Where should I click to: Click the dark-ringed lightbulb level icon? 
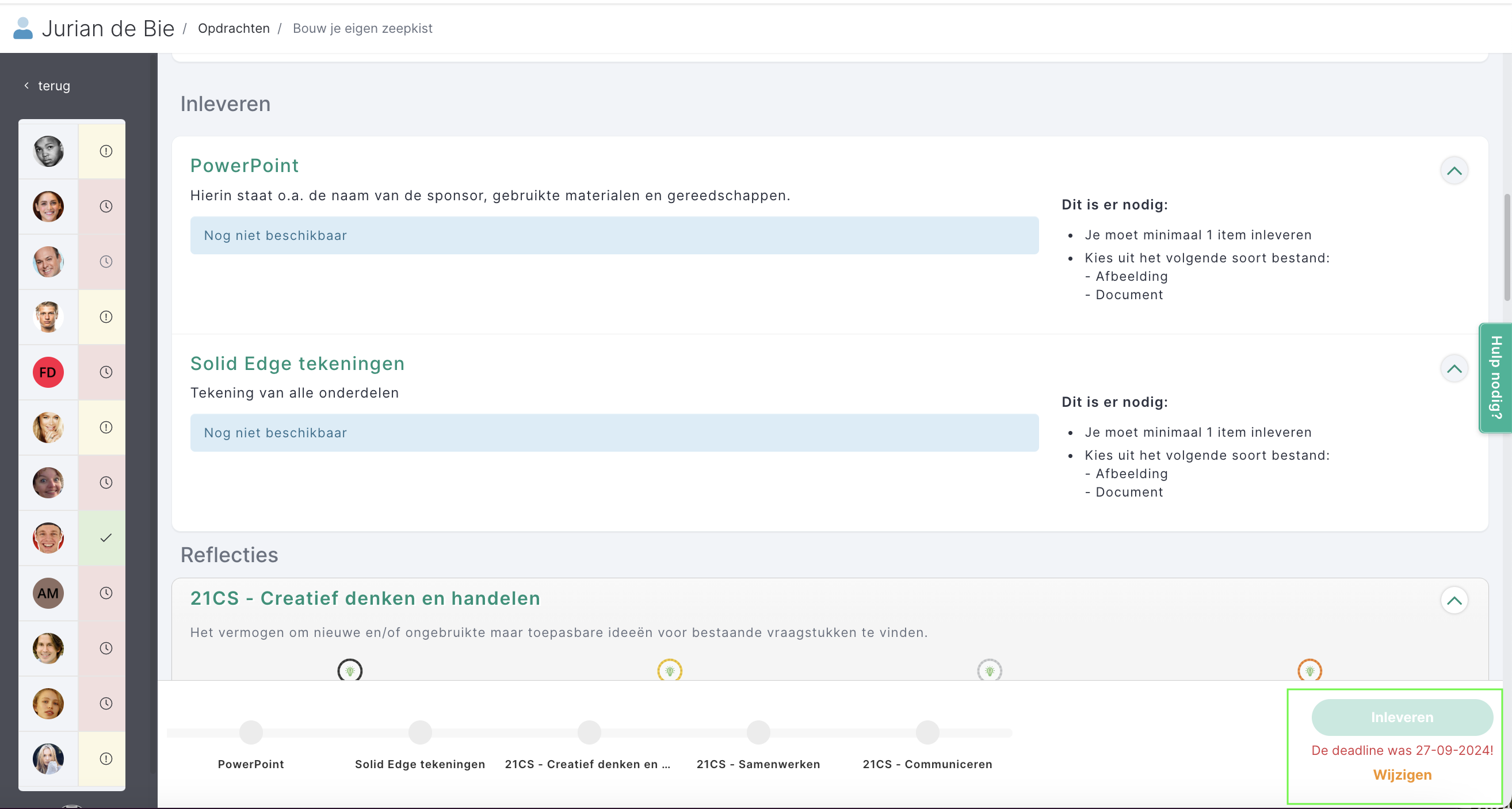tap(350, 670)
